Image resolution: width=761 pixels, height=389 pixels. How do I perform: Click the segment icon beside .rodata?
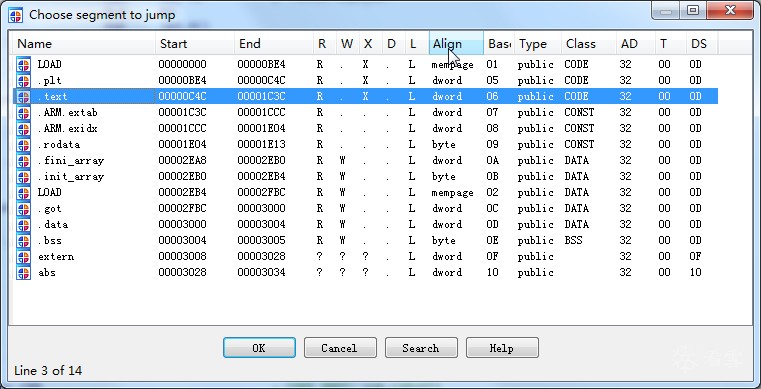tap(23, 145)
